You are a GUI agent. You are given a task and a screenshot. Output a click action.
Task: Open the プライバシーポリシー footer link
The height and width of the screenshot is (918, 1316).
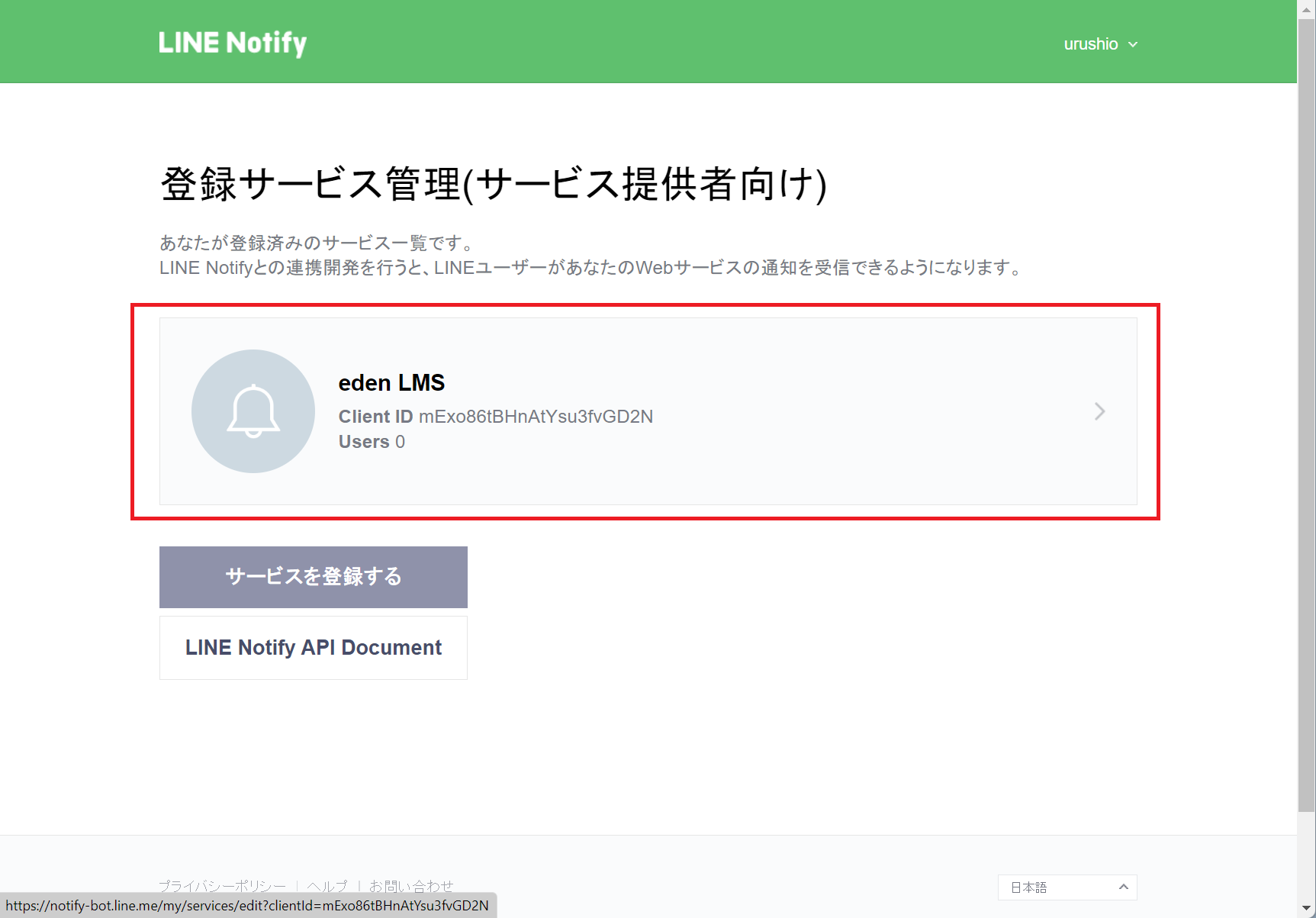click(x=222, y=886)
